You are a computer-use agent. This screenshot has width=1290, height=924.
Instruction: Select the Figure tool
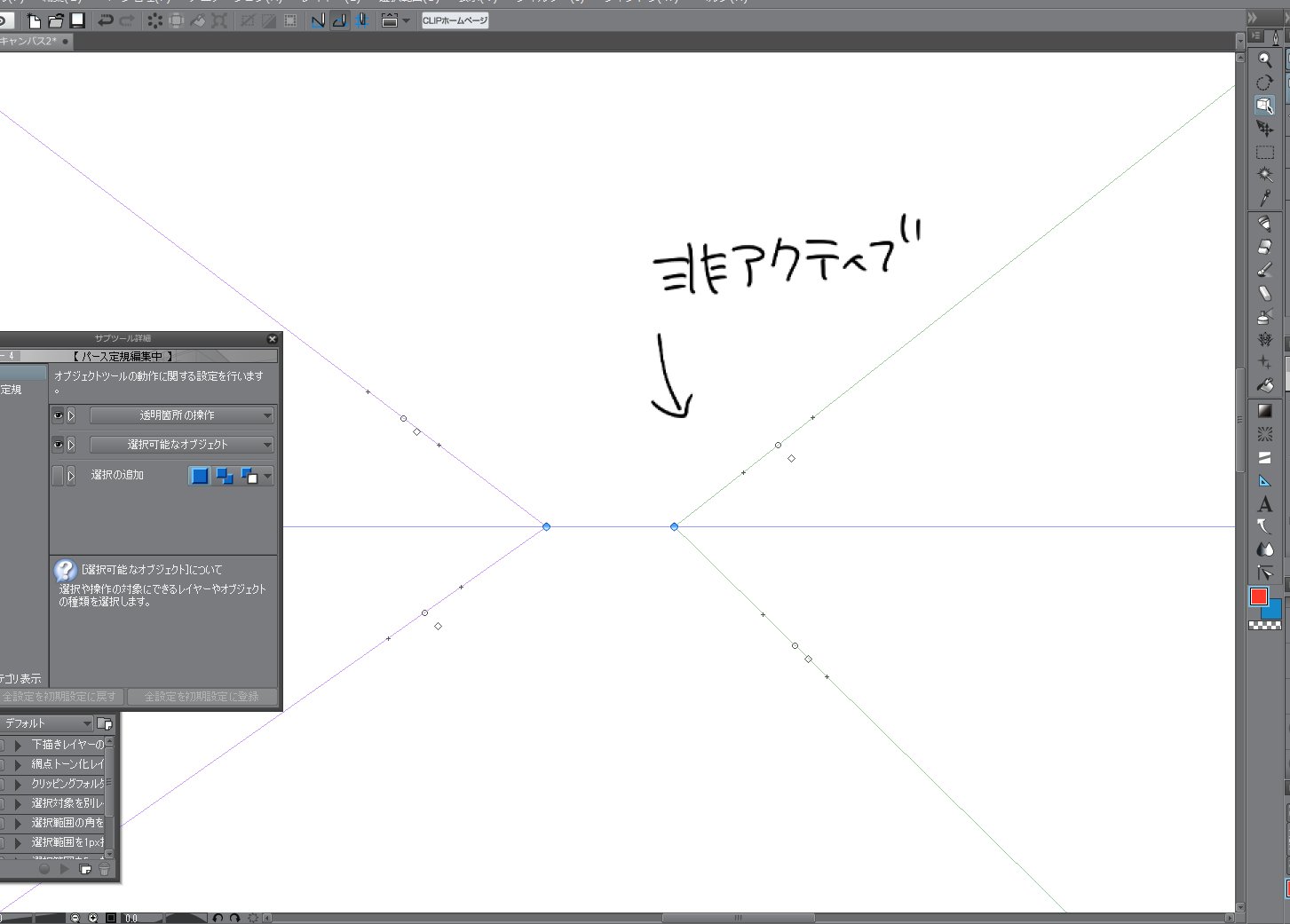(x=1265, y=434)
